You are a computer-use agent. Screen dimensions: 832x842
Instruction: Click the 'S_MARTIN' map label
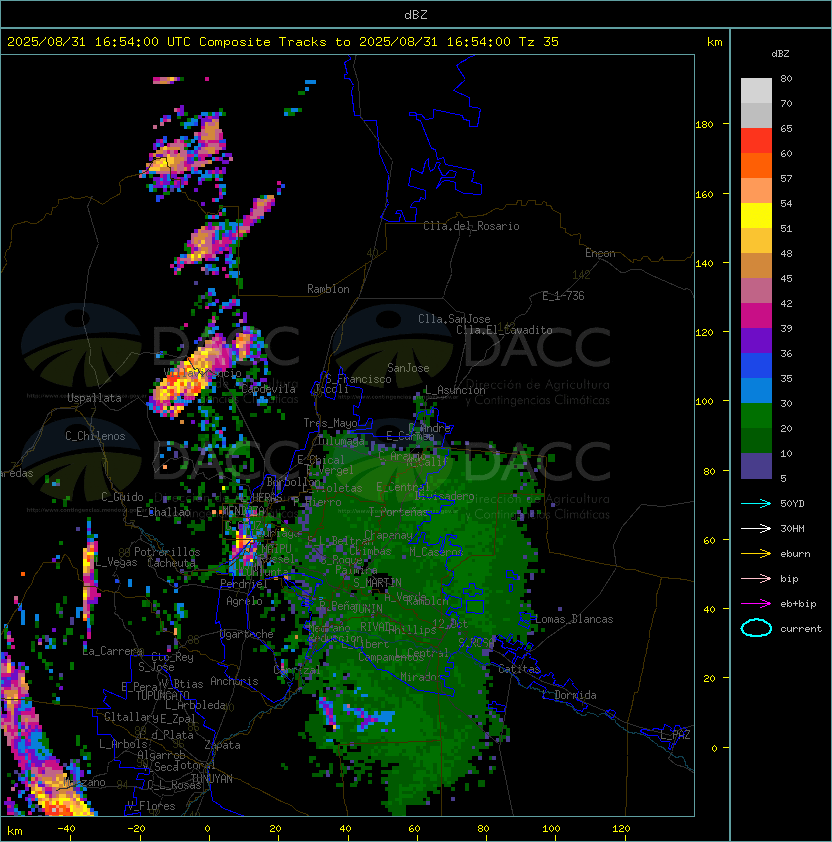(x=377, y=583)
